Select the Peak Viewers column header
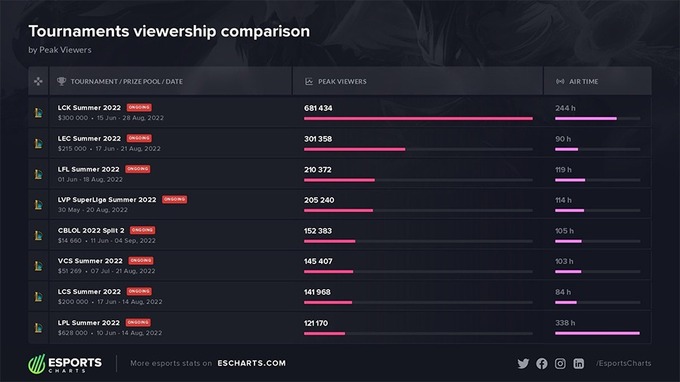The image size is (680, 382). [418, 81]
